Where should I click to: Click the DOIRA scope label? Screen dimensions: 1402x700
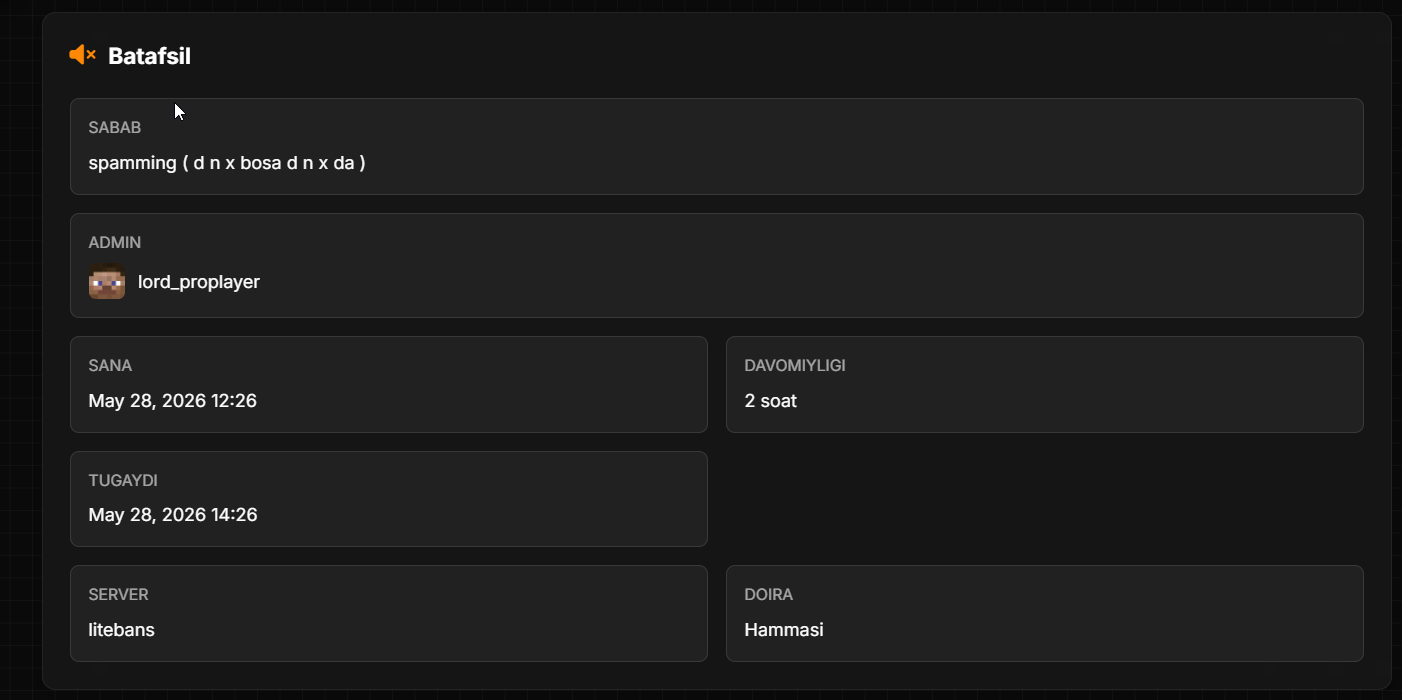769,595
